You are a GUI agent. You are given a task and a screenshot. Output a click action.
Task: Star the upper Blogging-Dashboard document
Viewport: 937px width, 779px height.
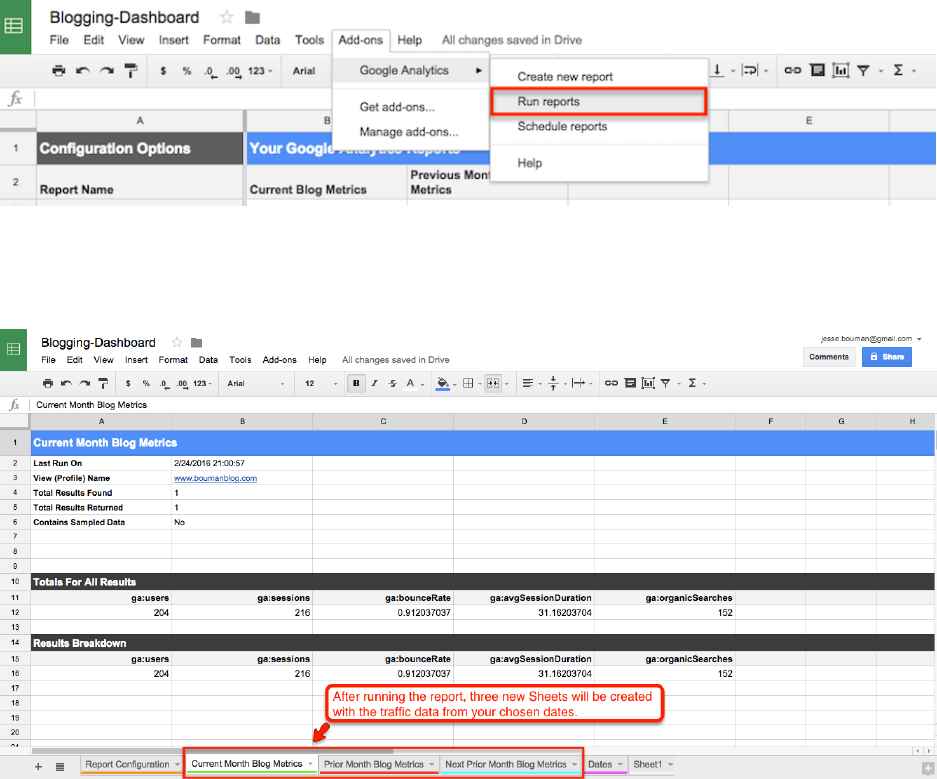coord(226,17)
